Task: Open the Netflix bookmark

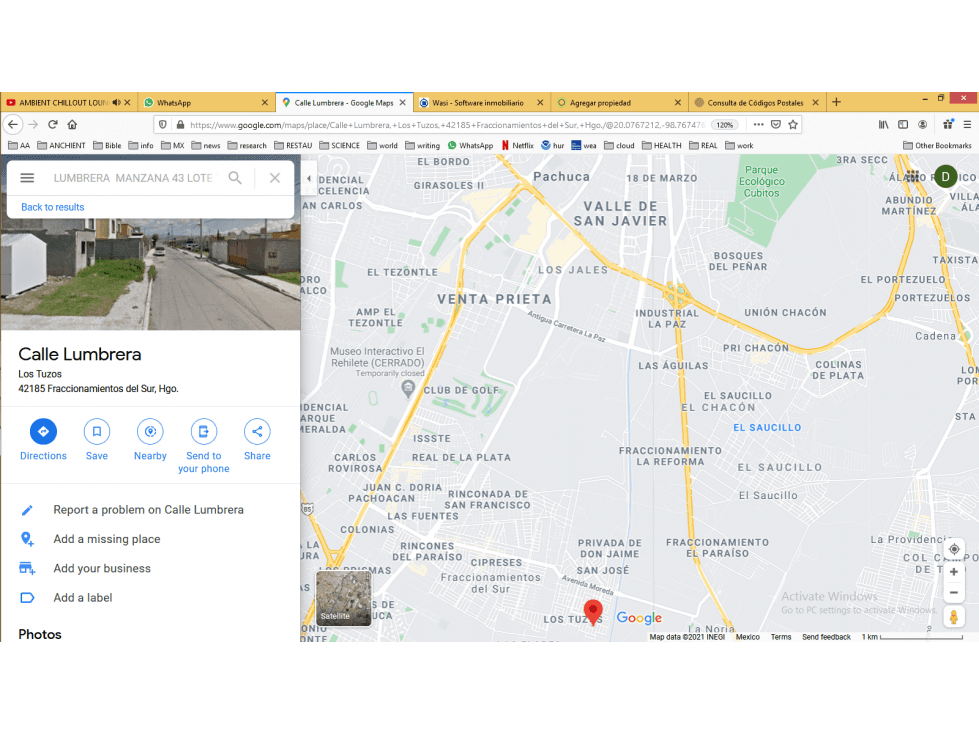Action: pyautogui.click(x=517, y=145)
